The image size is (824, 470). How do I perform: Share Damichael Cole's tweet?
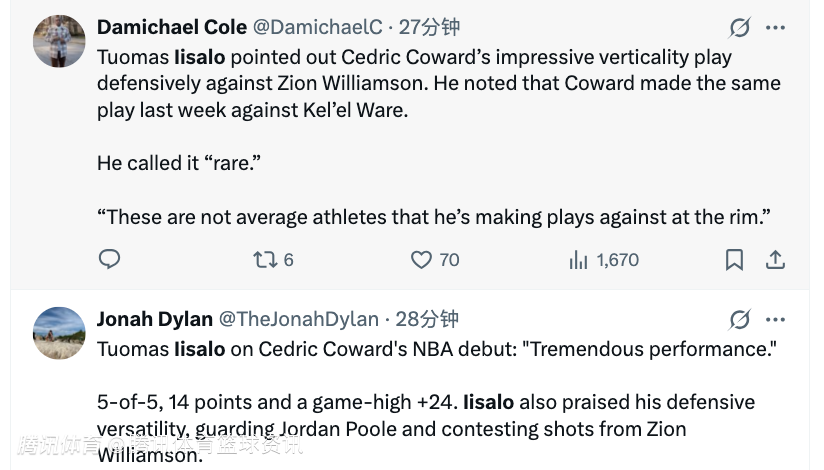click(774, 260)
